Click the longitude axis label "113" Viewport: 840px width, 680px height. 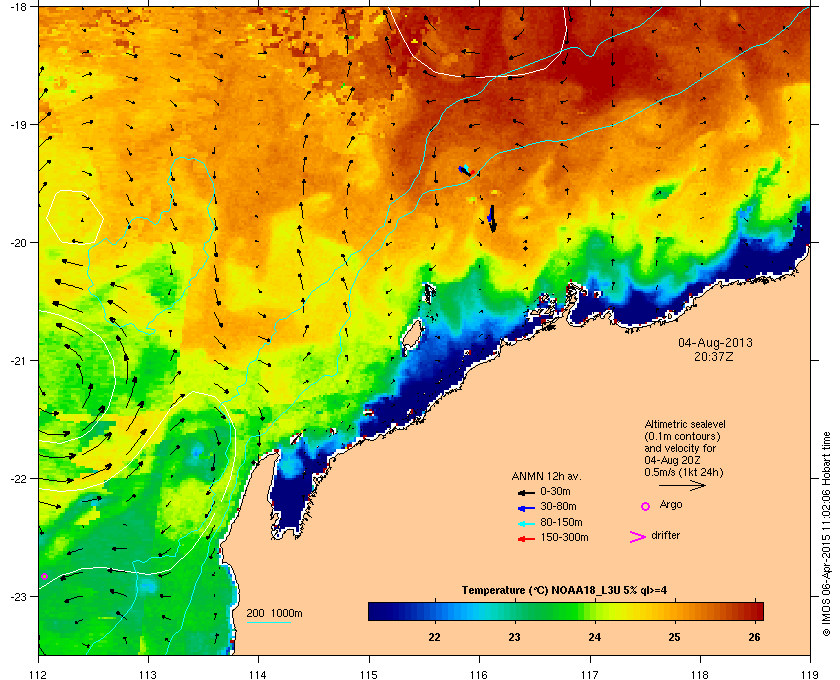(x=148, y=674)
